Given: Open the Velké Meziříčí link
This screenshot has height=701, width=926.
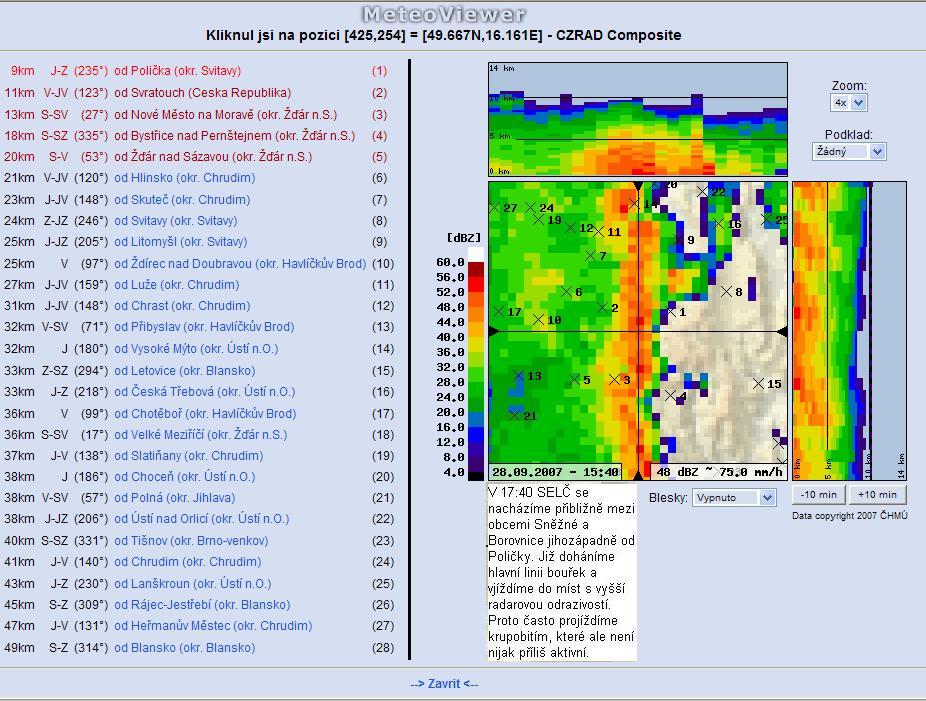Looking at the screenshot, I should 201,435.
